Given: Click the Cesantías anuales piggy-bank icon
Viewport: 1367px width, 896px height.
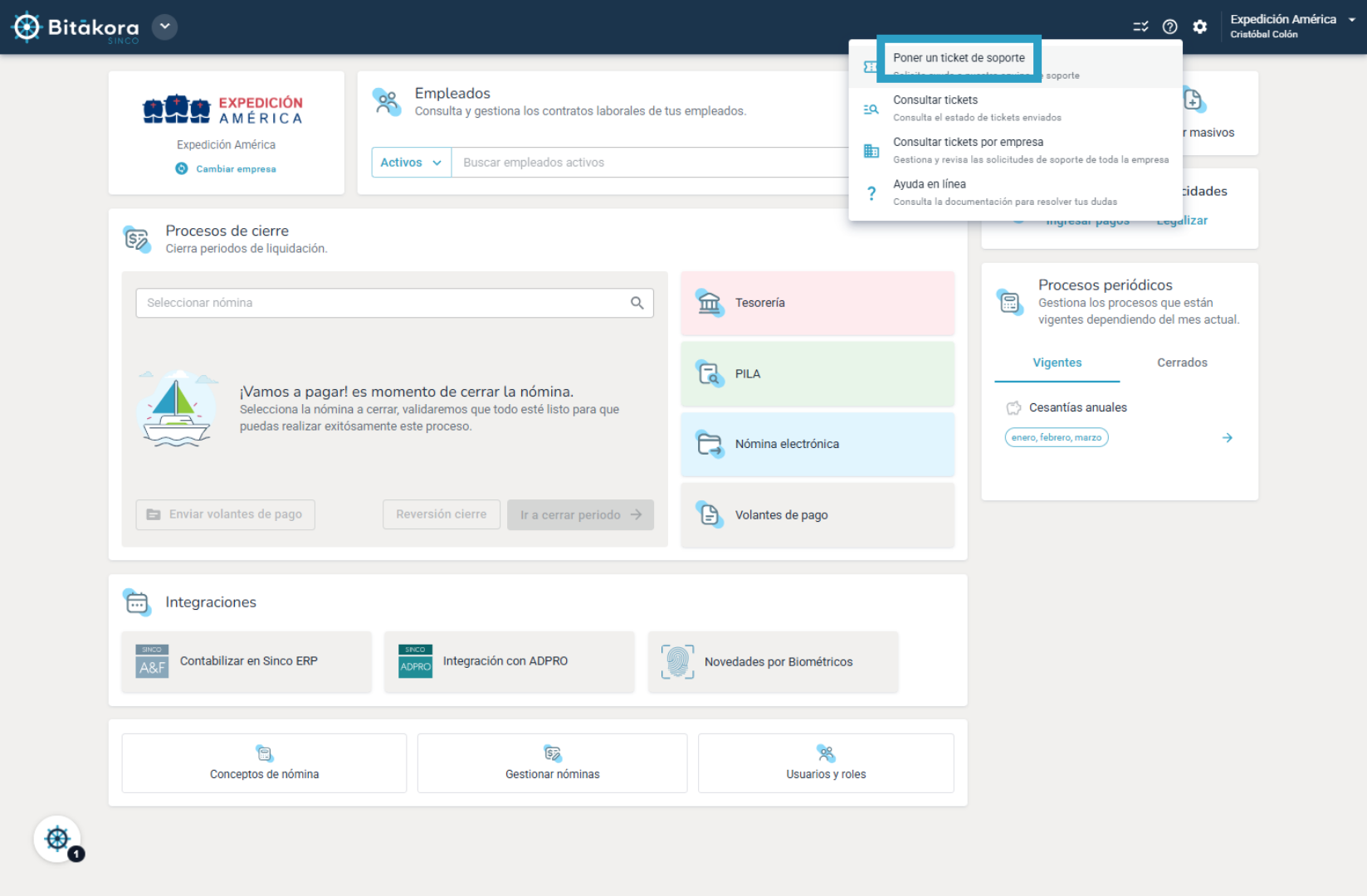Looking at the screenshot, I should tap(1013, 407).
